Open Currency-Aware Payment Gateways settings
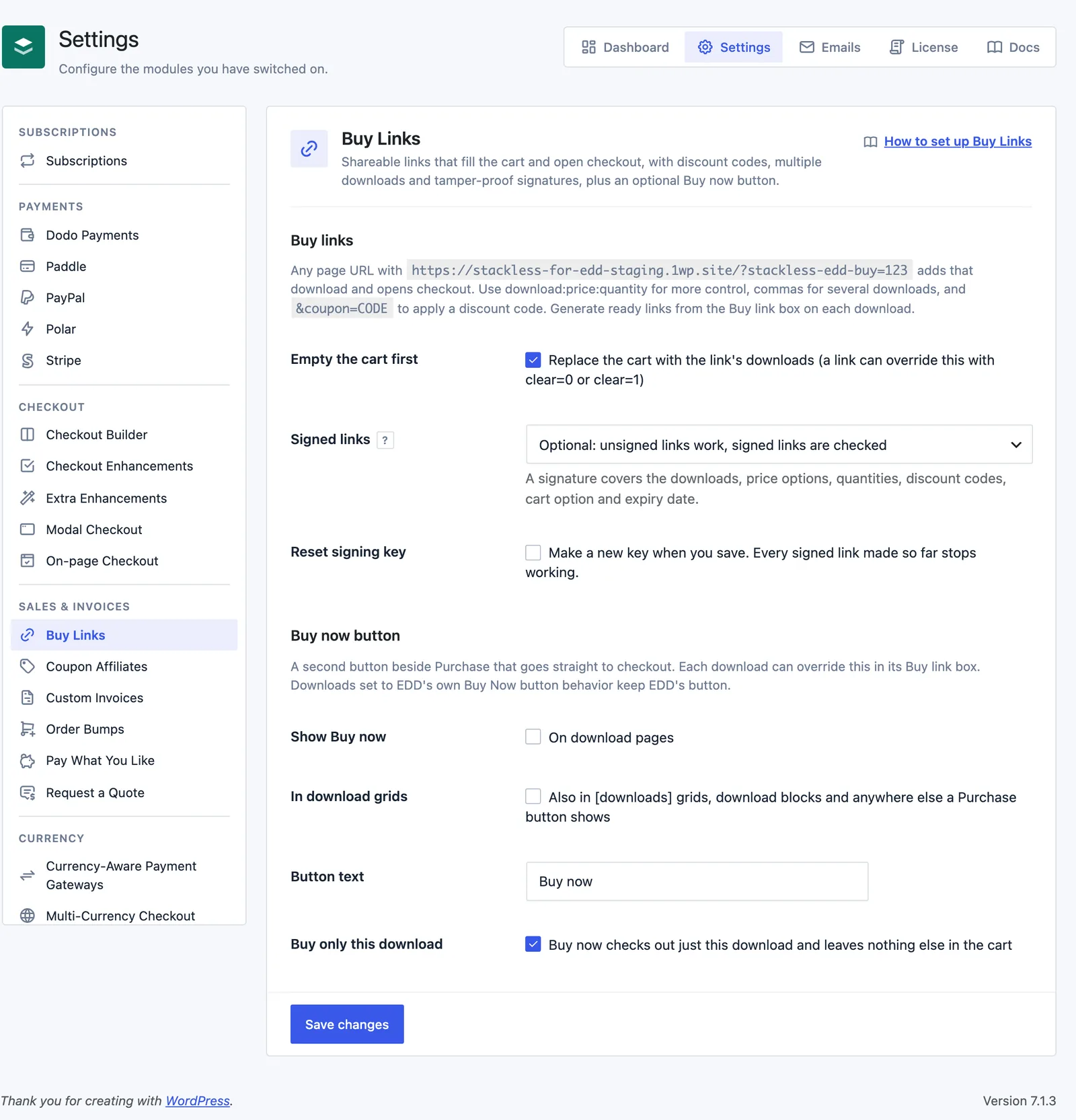 (124, 875)
